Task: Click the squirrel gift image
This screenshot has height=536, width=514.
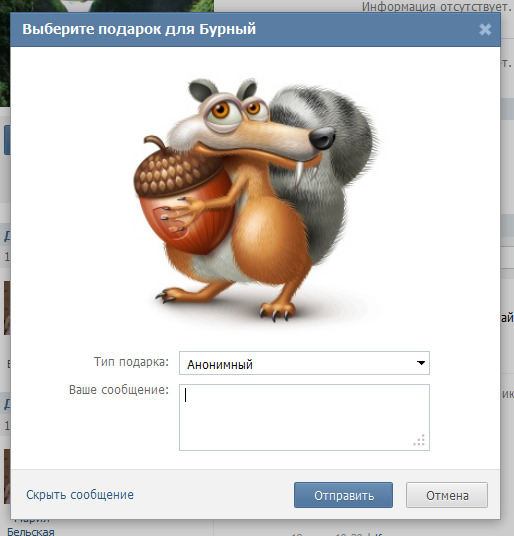Action: point(256,199)
